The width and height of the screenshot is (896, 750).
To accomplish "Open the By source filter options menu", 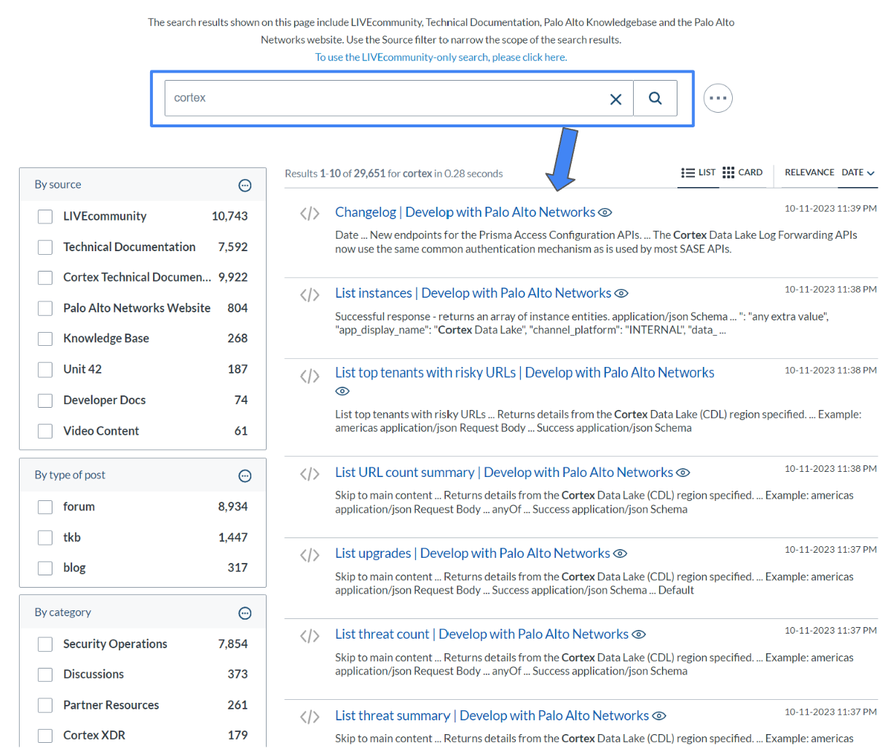I will pos(245,185).
